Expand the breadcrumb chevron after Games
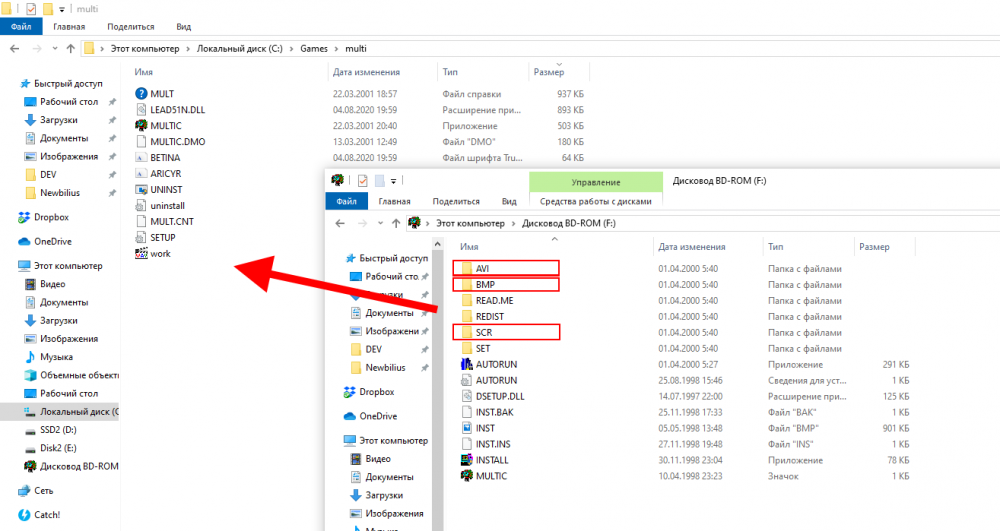 point(336,48)
